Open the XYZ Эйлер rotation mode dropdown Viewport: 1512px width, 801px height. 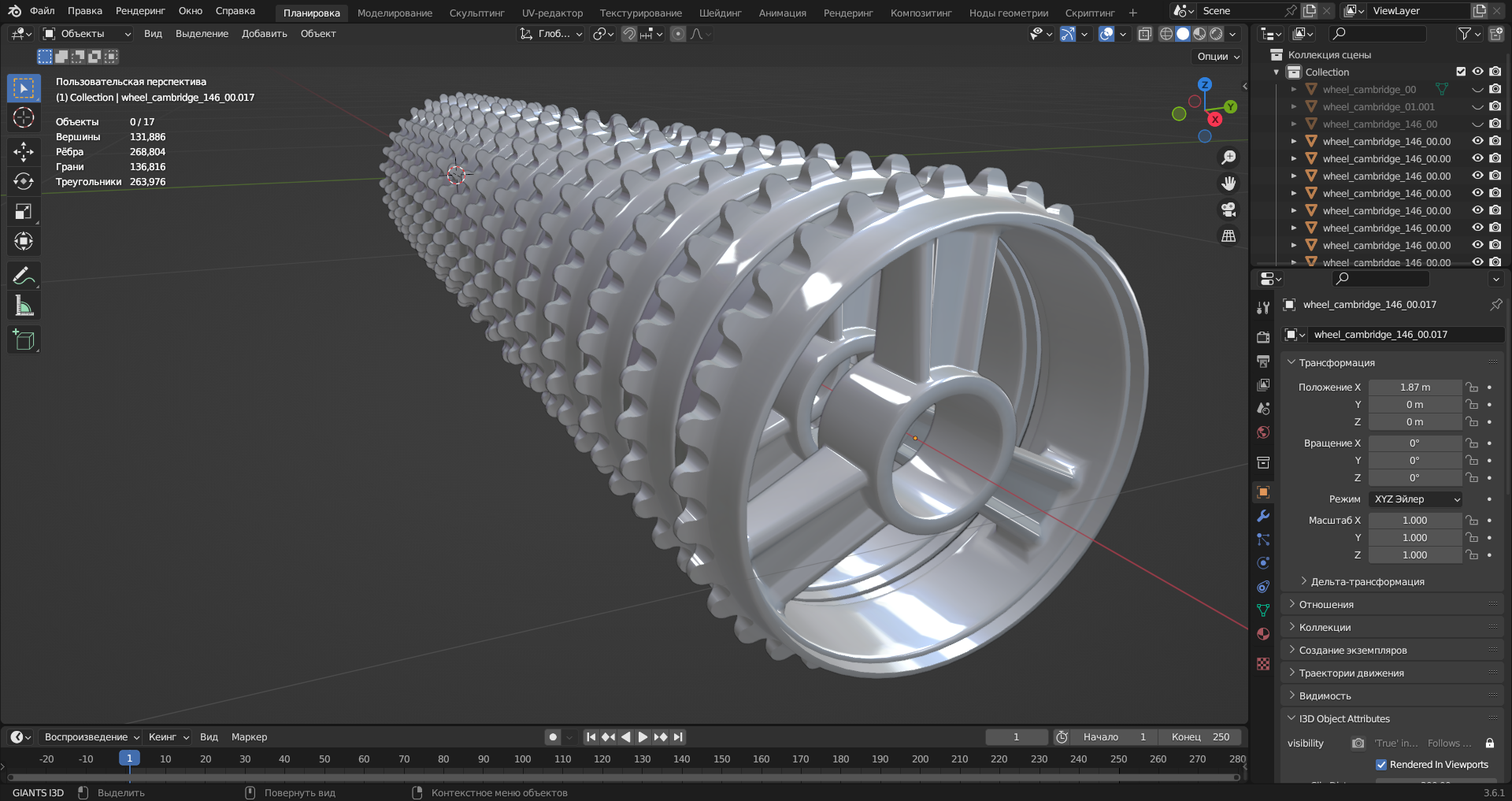coord(1415,499)
